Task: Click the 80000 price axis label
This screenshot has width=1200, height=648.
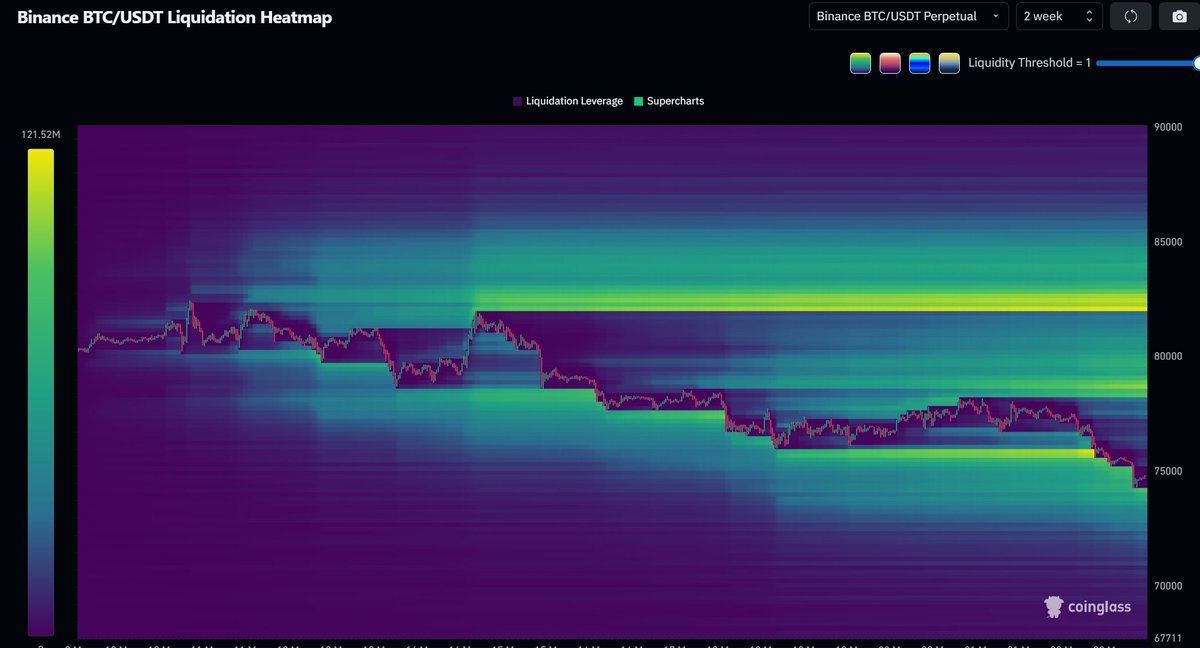Action: click(1169, 356)
